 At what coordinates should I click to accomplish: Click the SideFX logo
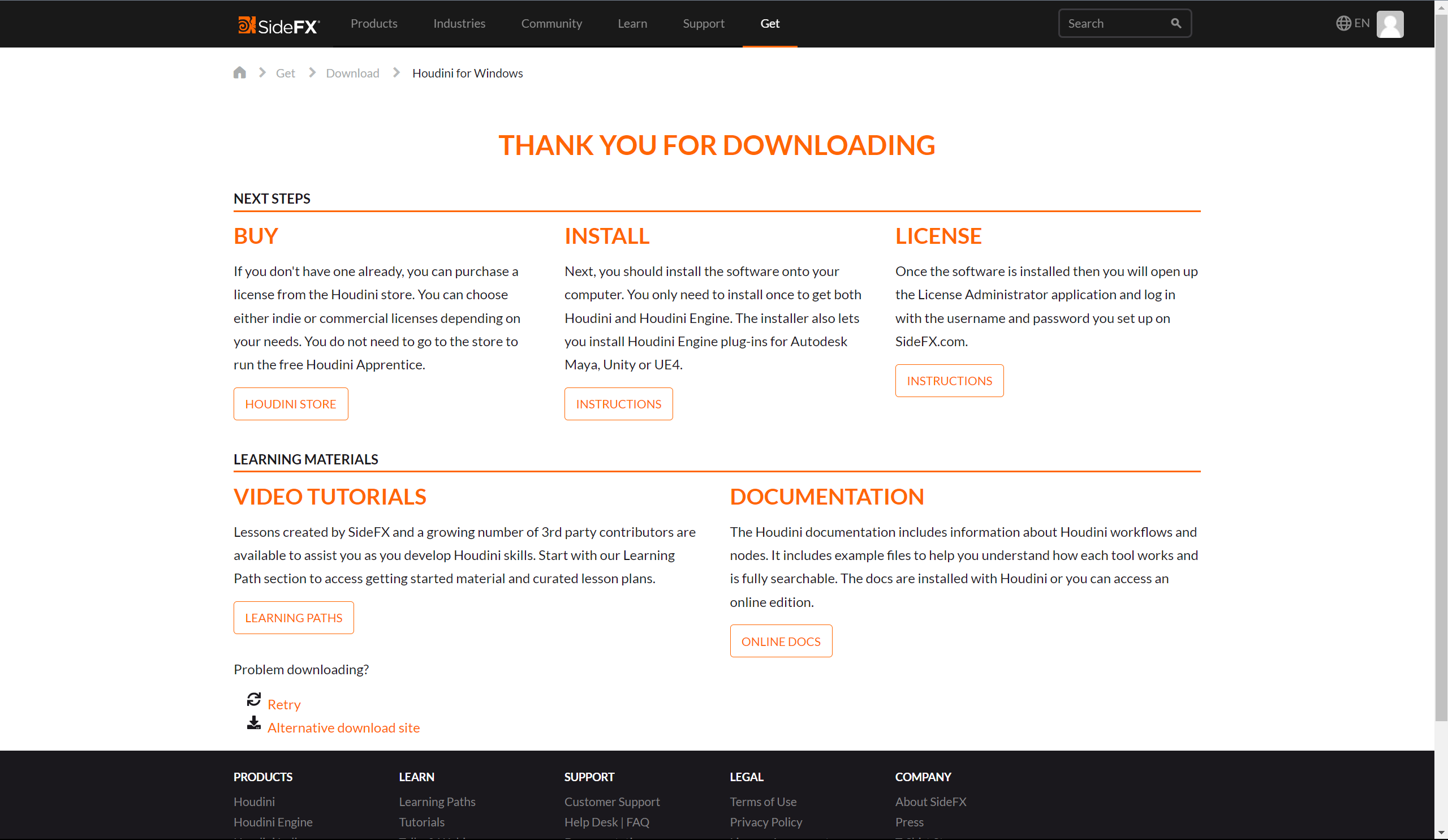[x=279, y=25]
